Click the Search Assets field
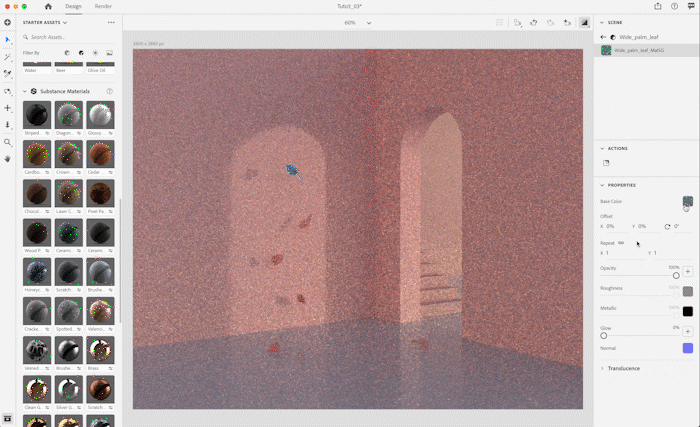This screenshot has width=700, height=427. click(x=70, y=37)
